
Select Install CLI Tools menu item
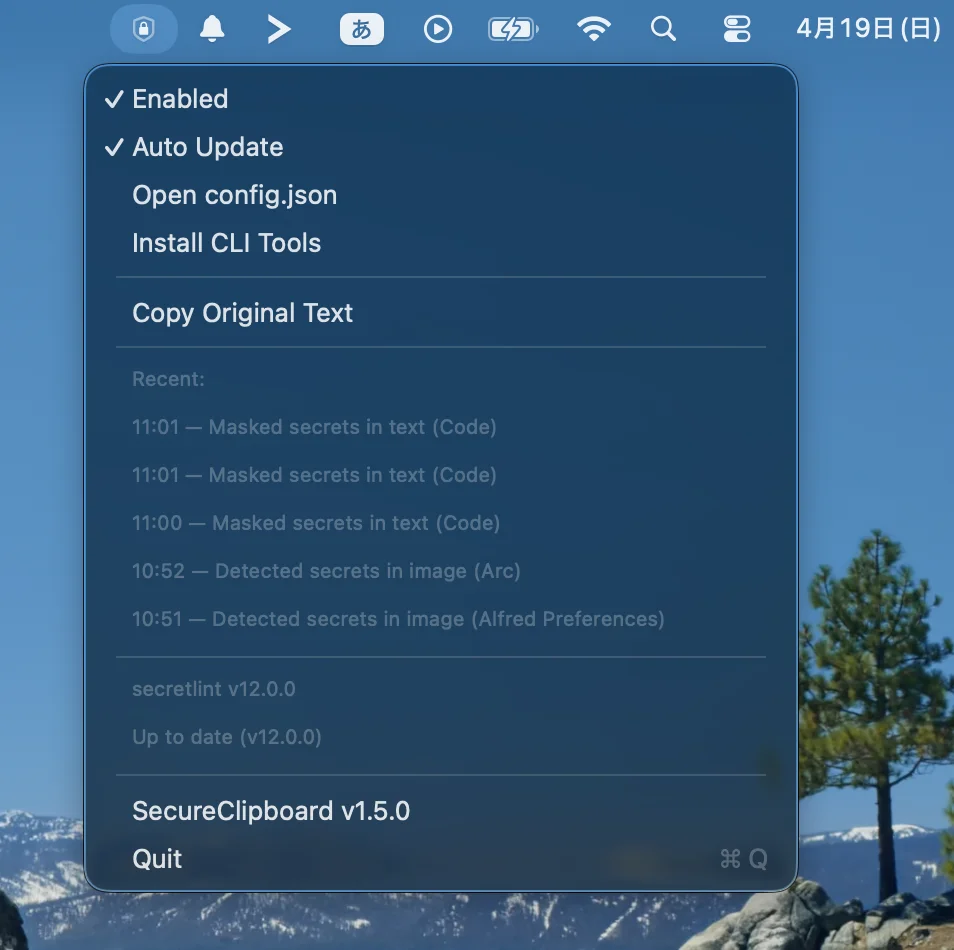pyautogui.click(x=226, y=243)
